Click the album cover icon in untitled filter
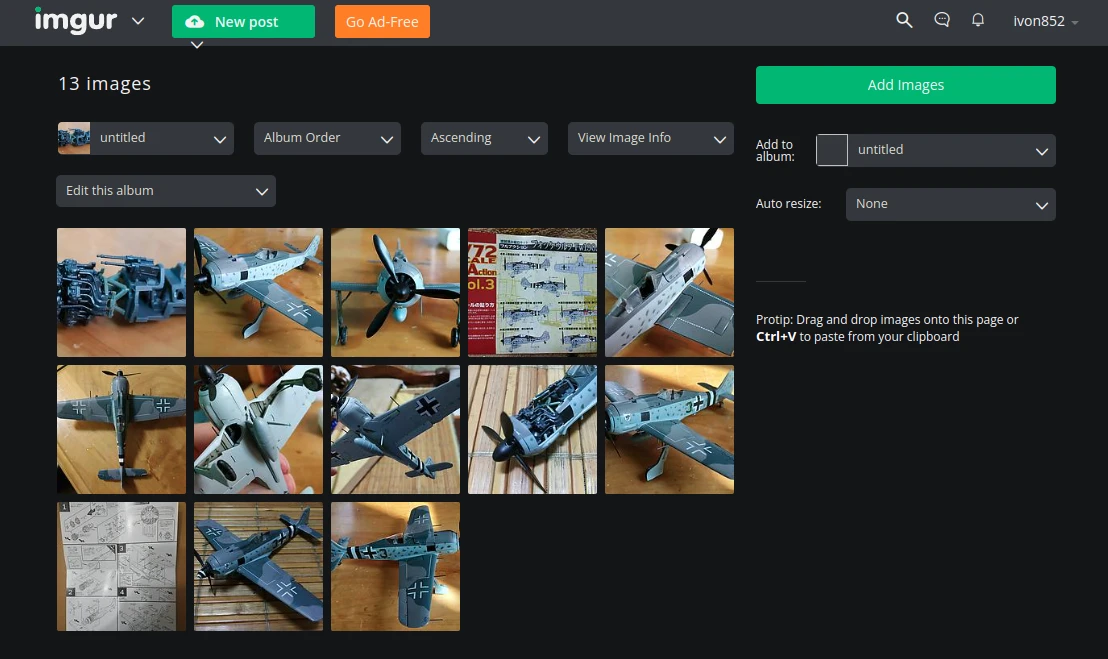 tap(74, 138)
